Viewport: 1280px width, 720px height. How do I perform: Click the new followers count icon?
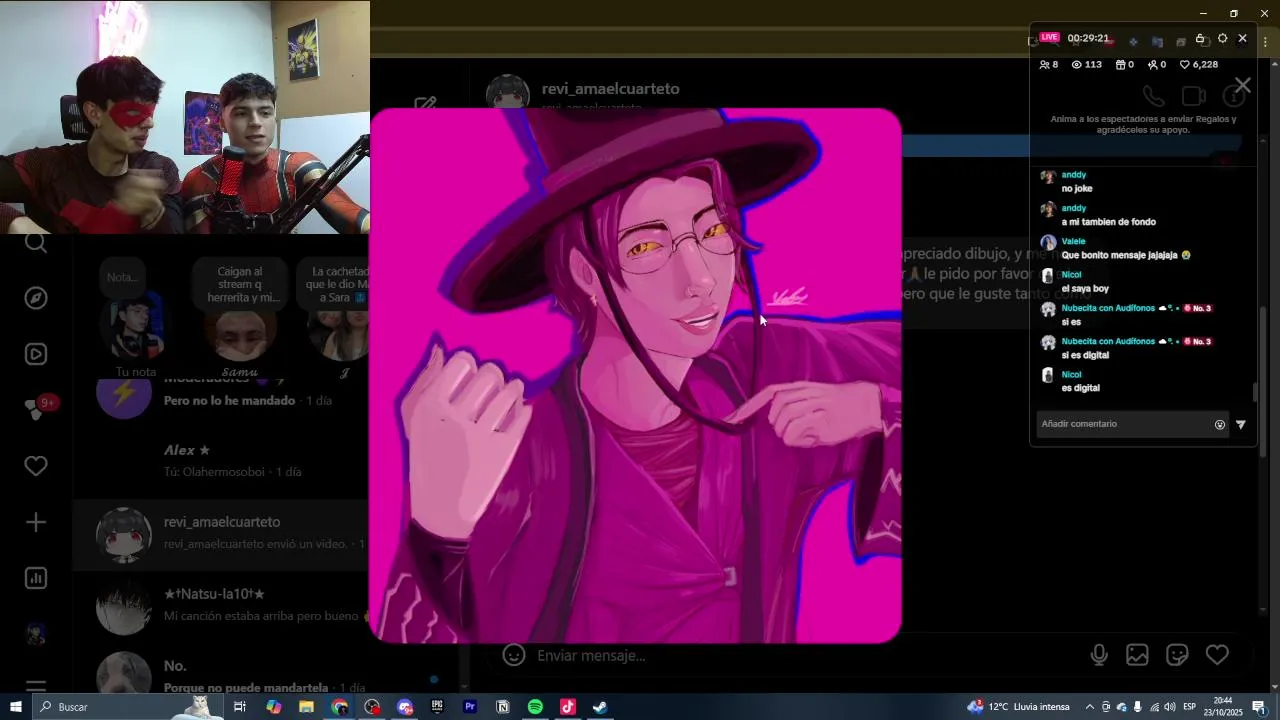1157,64
